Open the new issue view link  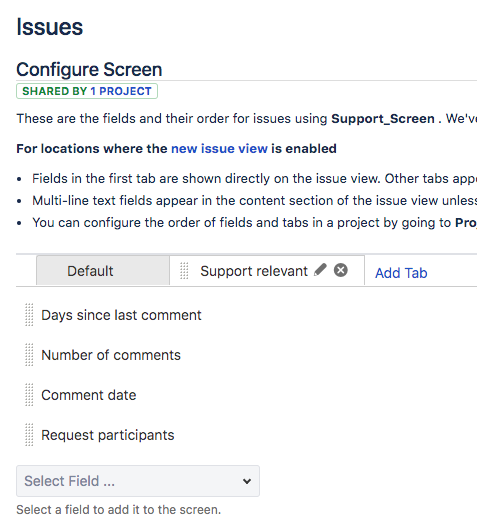[x=219, y=148]
